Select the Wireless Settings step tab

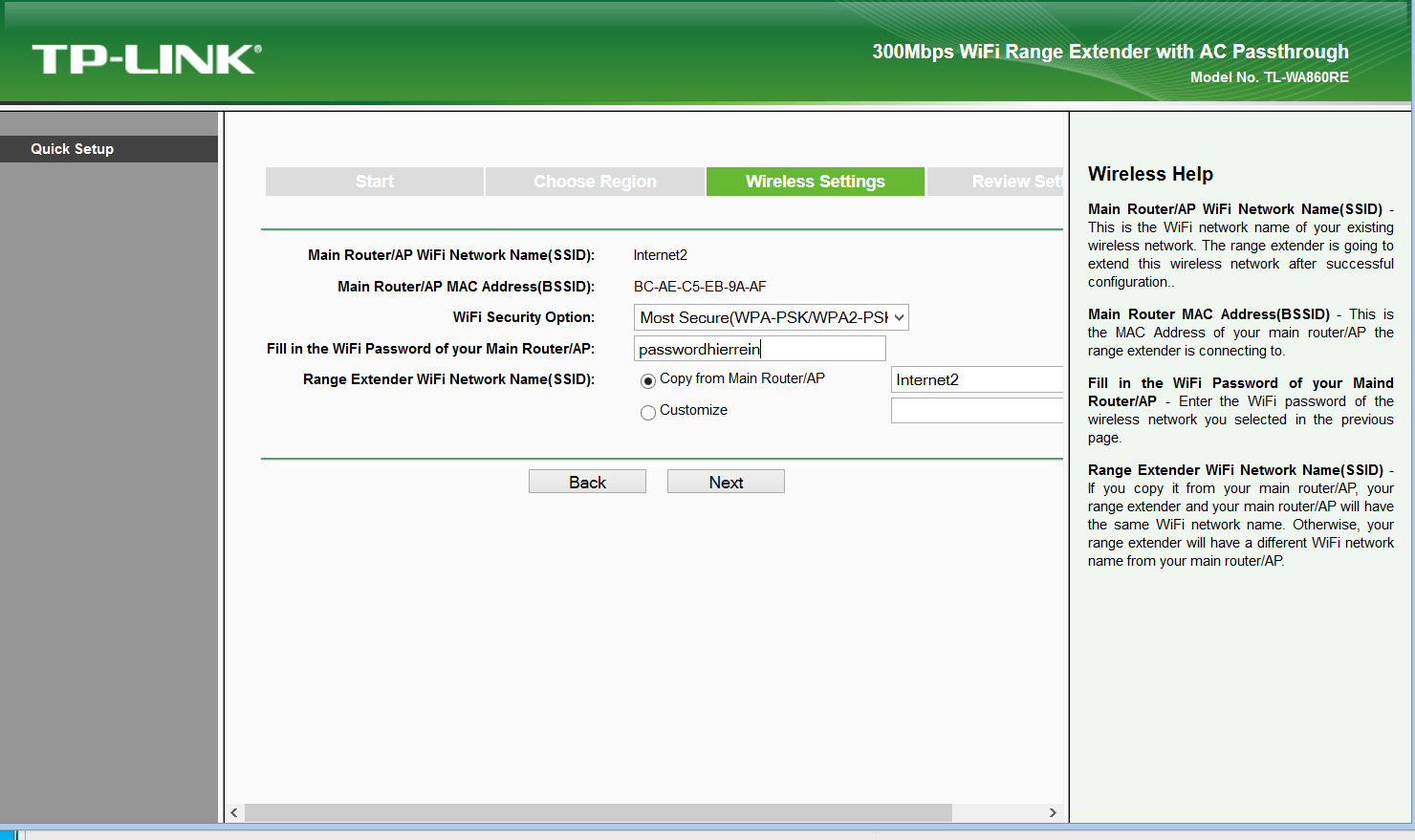tap(816, 182)
